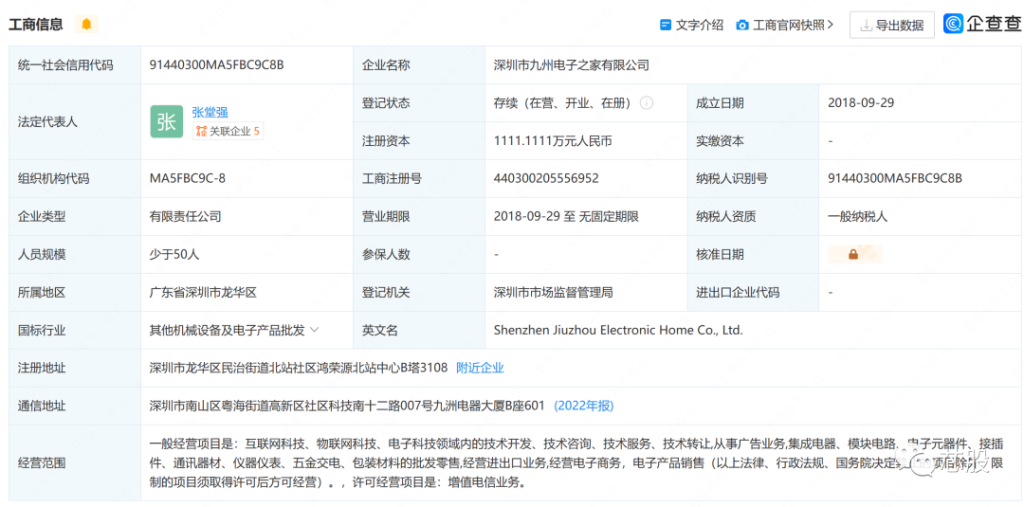The width and height of the screenshot is (1024, 507).
Task: Select region 广东省深圳市龙华区
Action: click(203, 292)
